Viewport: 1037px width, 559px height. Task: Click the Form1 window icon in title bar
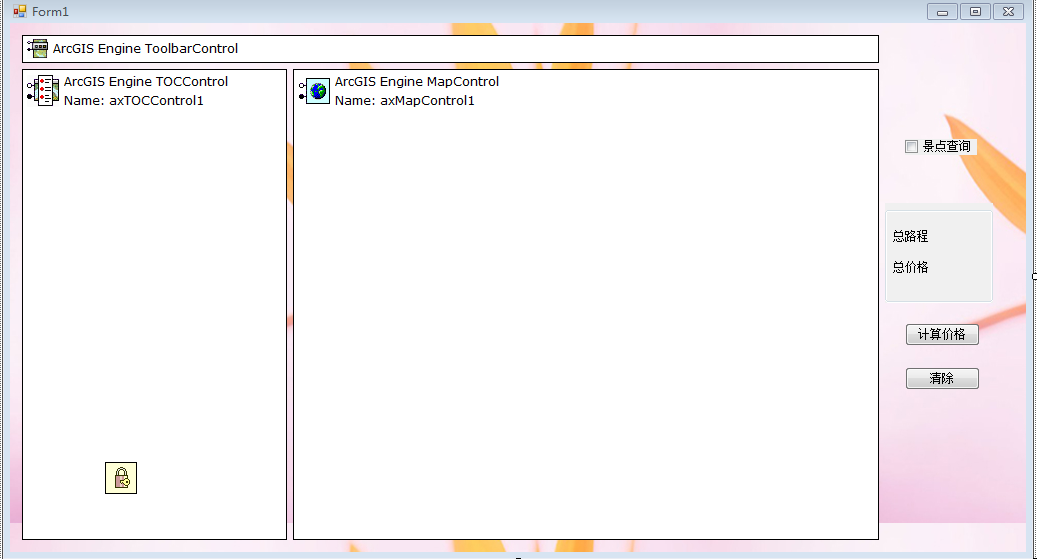19,11
